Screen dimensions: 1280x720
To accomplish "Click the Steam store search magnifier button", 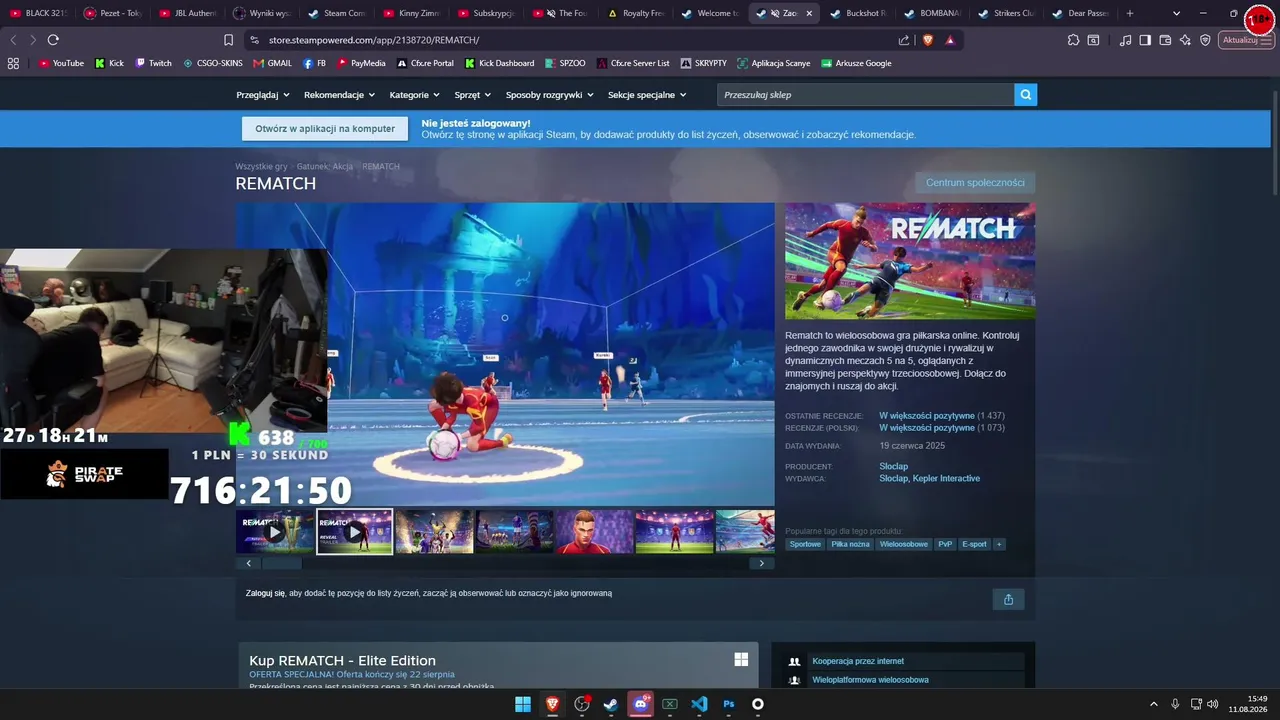I will click(1025, 95).
